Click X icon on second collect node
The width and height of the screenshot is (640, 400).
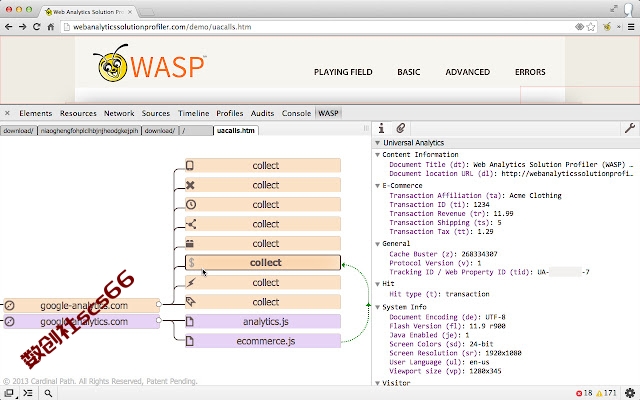(x=190, y=185)
